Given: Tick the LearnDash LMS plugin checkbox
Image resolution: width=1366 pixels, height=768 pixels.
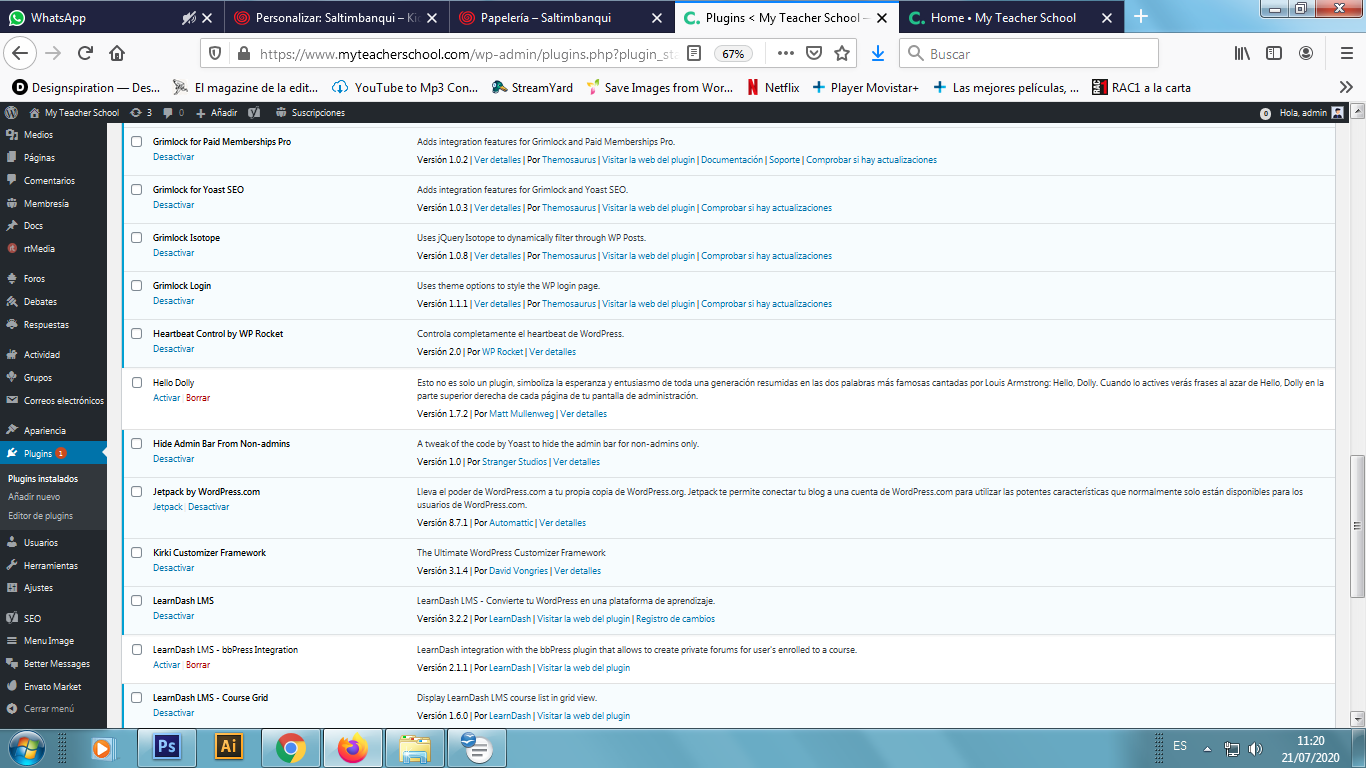Looking at the screenshot, I should [137, 601].
